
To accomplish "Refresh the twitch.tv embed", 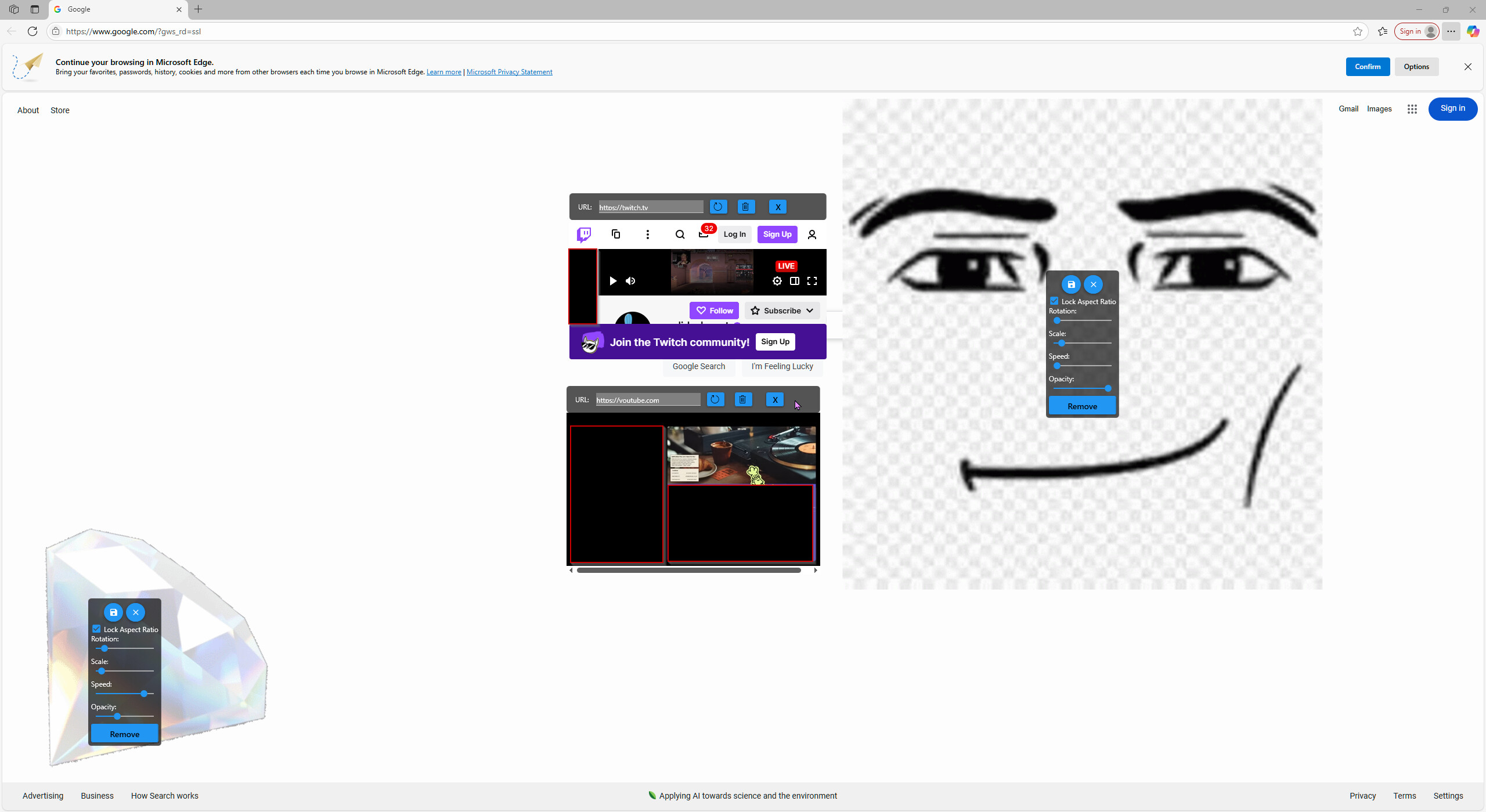I will coord(717,207).
